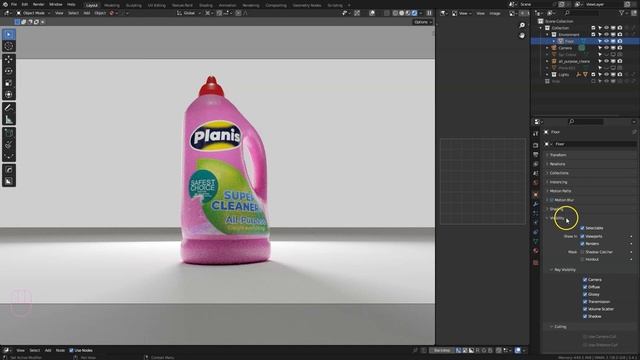Open the Output properties tab icon
Image resolution: width=640 pixels, height=360 pixels.
pos(536,155)
